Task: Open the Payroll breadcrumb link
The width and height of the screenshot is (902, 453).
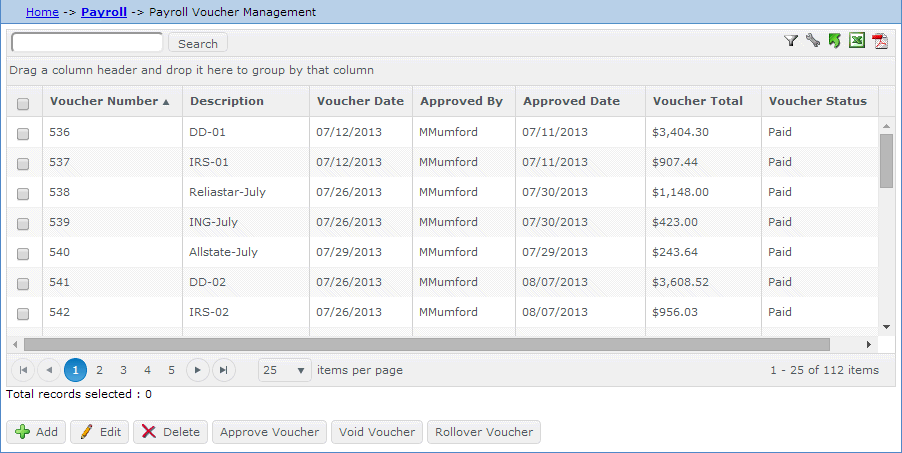Action: pyautogui.click(x=103, y=12)
